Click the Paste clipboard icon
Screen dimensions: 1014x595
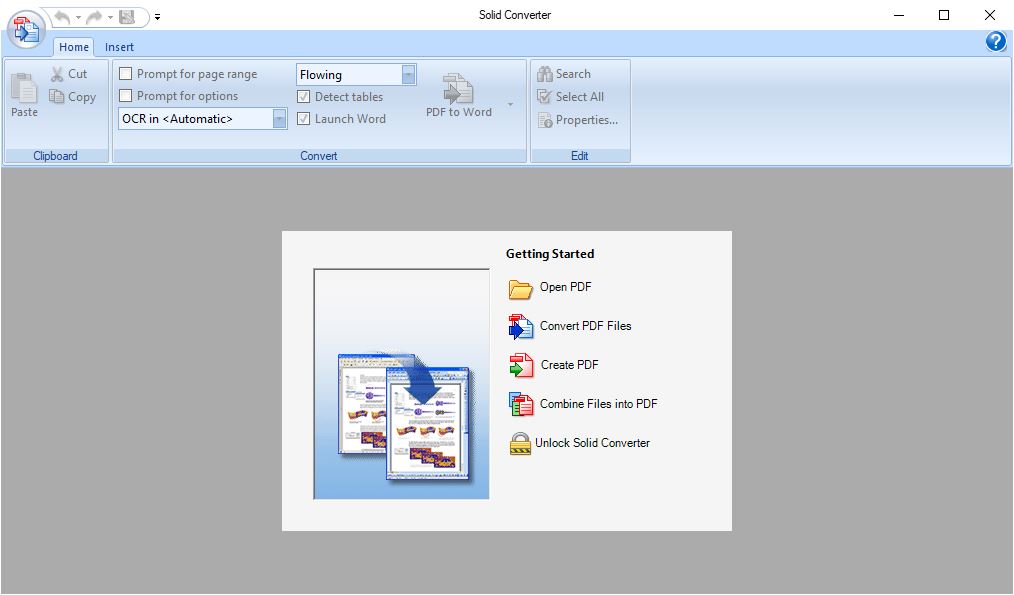24,88
